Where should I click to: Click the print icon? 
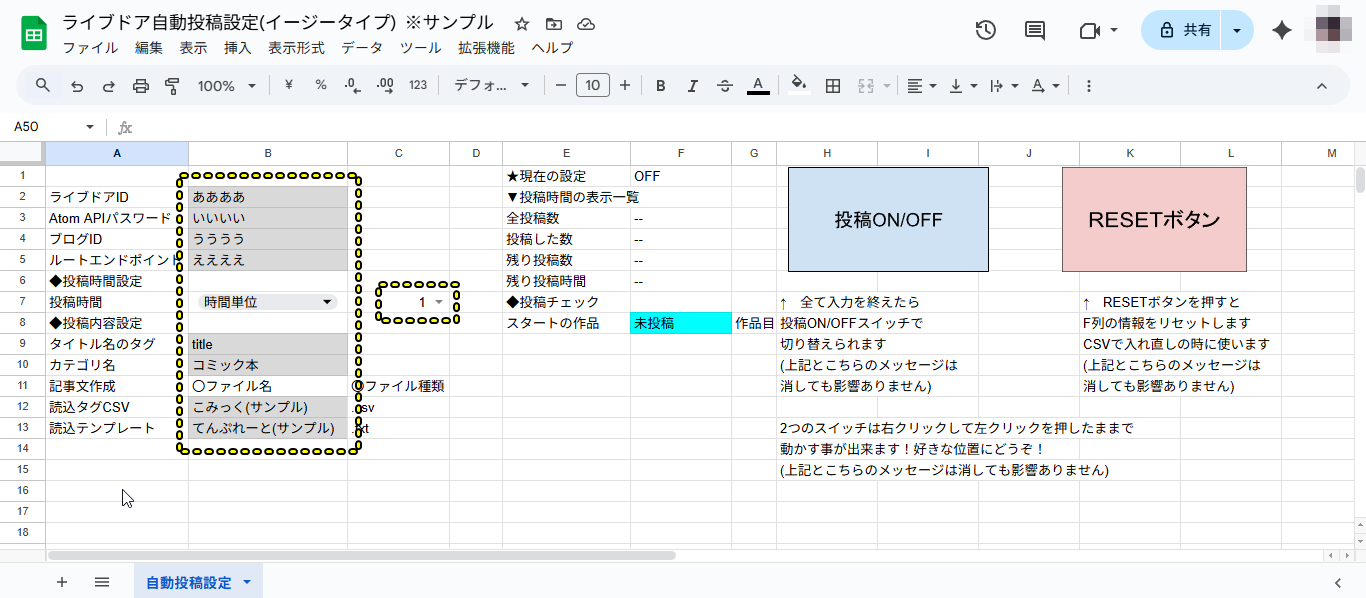point(139,86)
